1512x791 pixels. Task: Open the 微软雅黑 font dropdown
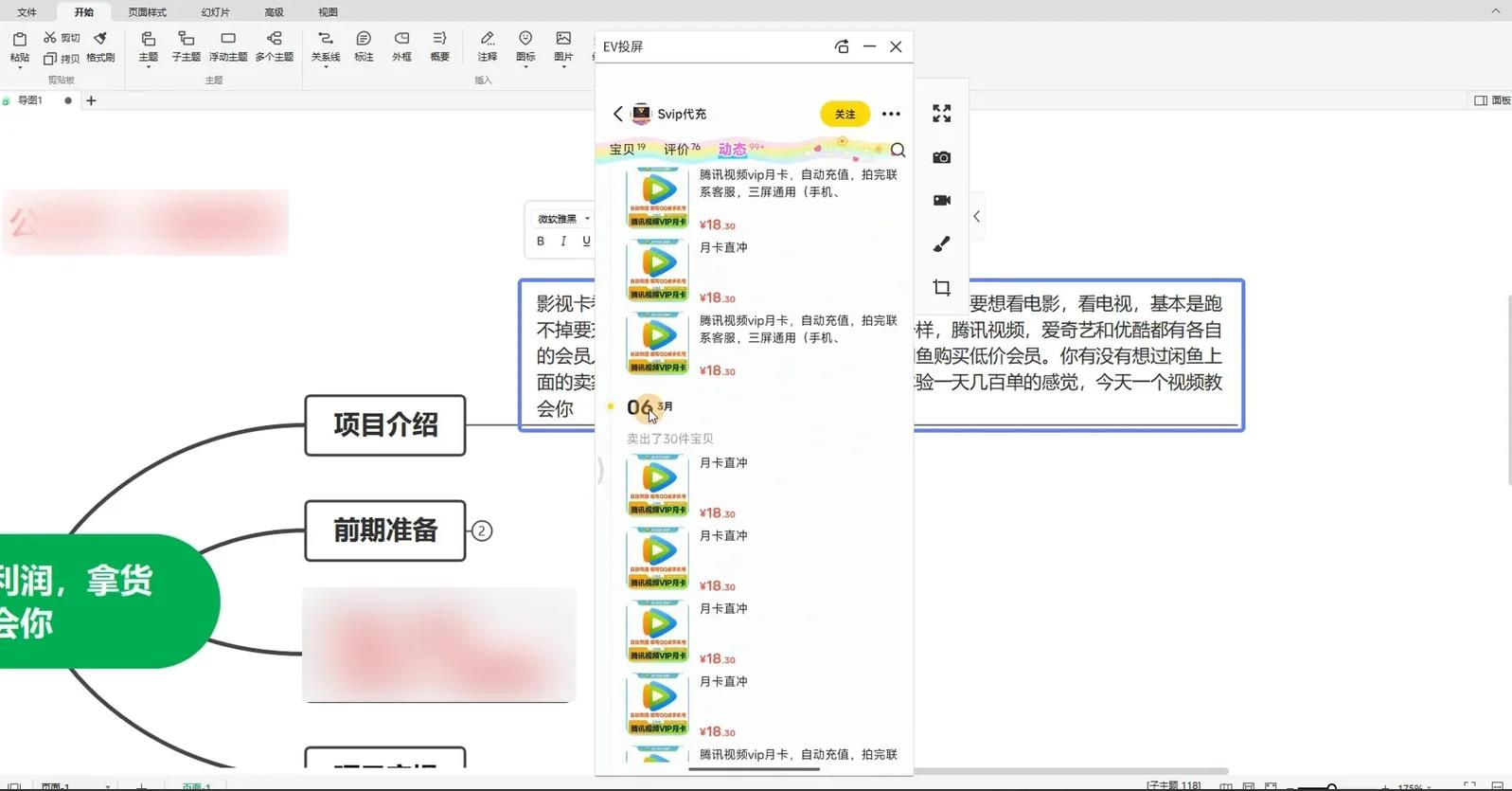pyautogui.click(x=563, y=219)
